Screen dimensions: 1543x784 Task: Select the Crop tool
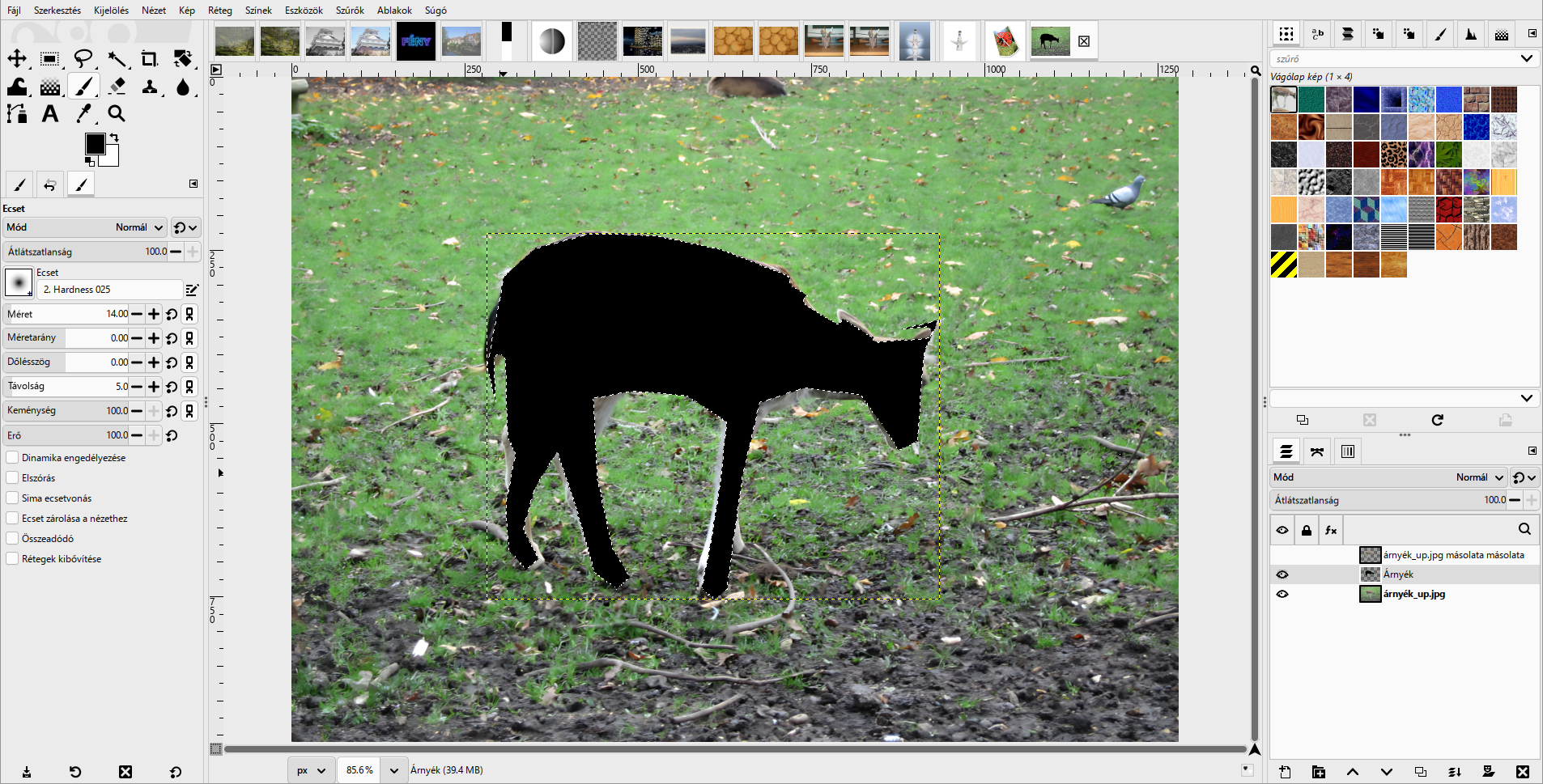pos(150,58)
